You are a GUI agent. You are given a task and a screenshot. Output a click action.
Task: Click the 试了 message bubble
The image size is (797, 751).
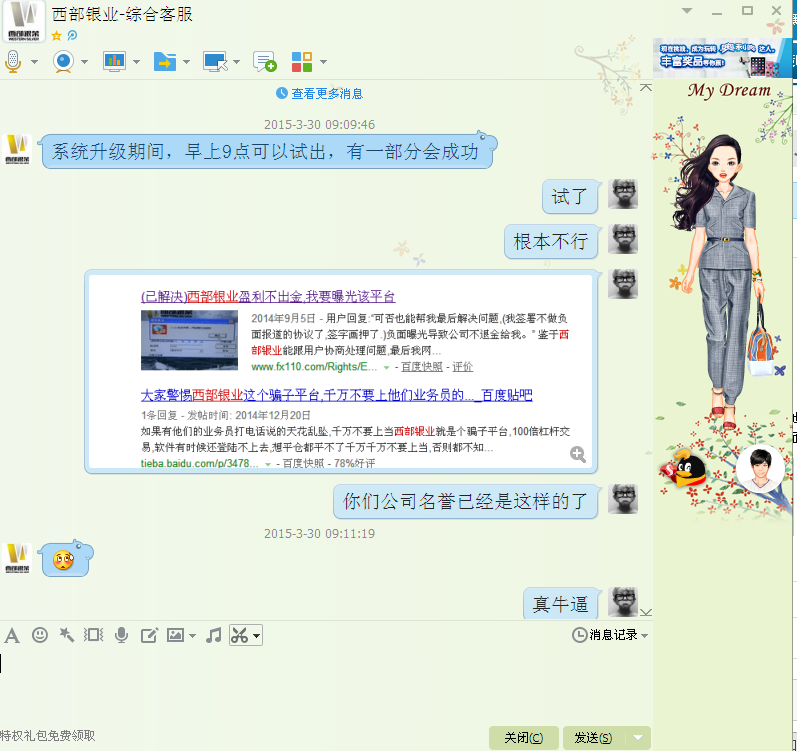(570, 197)
